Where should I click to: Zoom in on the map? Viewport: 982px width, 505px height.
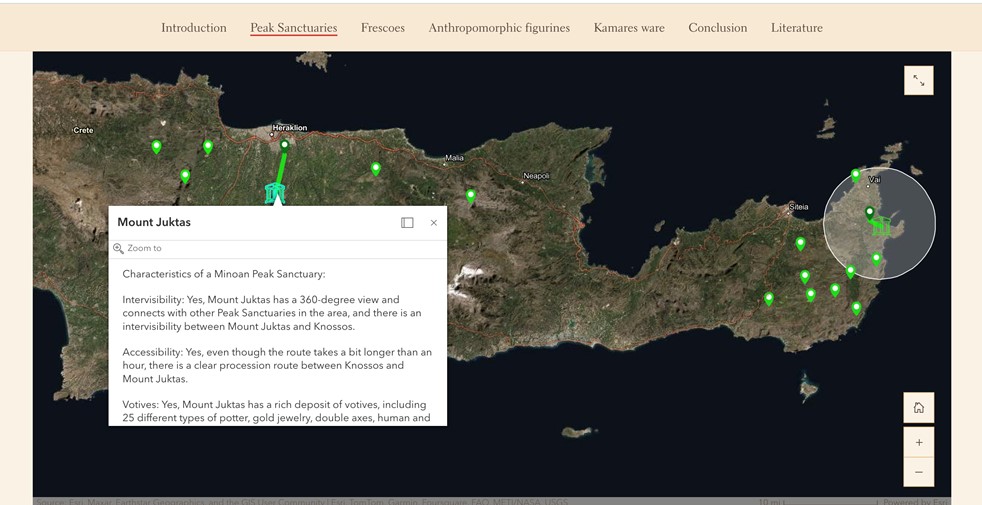click(918, 442)
